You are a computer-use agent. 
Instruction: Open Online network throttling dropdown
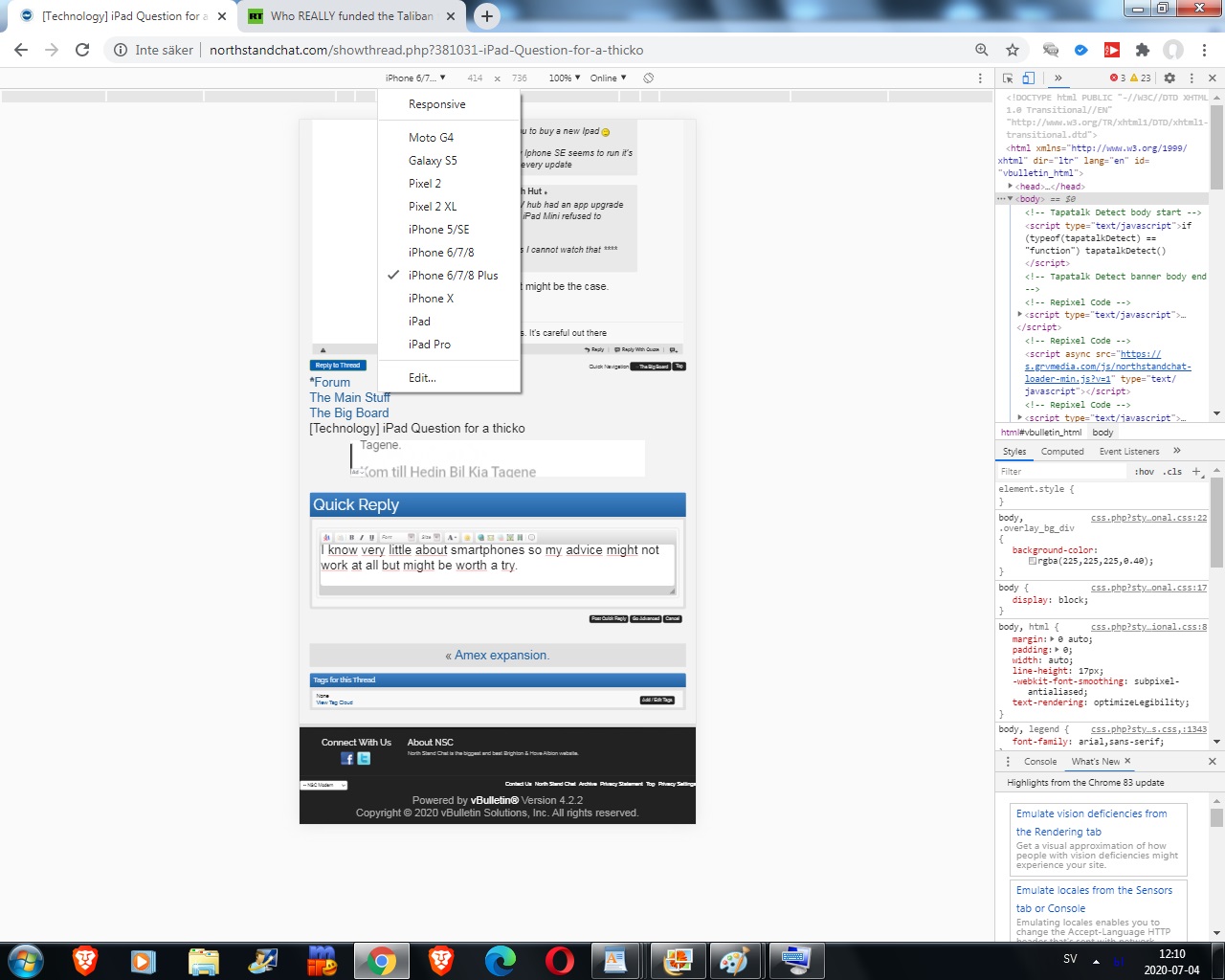click(x=609, y=78)
